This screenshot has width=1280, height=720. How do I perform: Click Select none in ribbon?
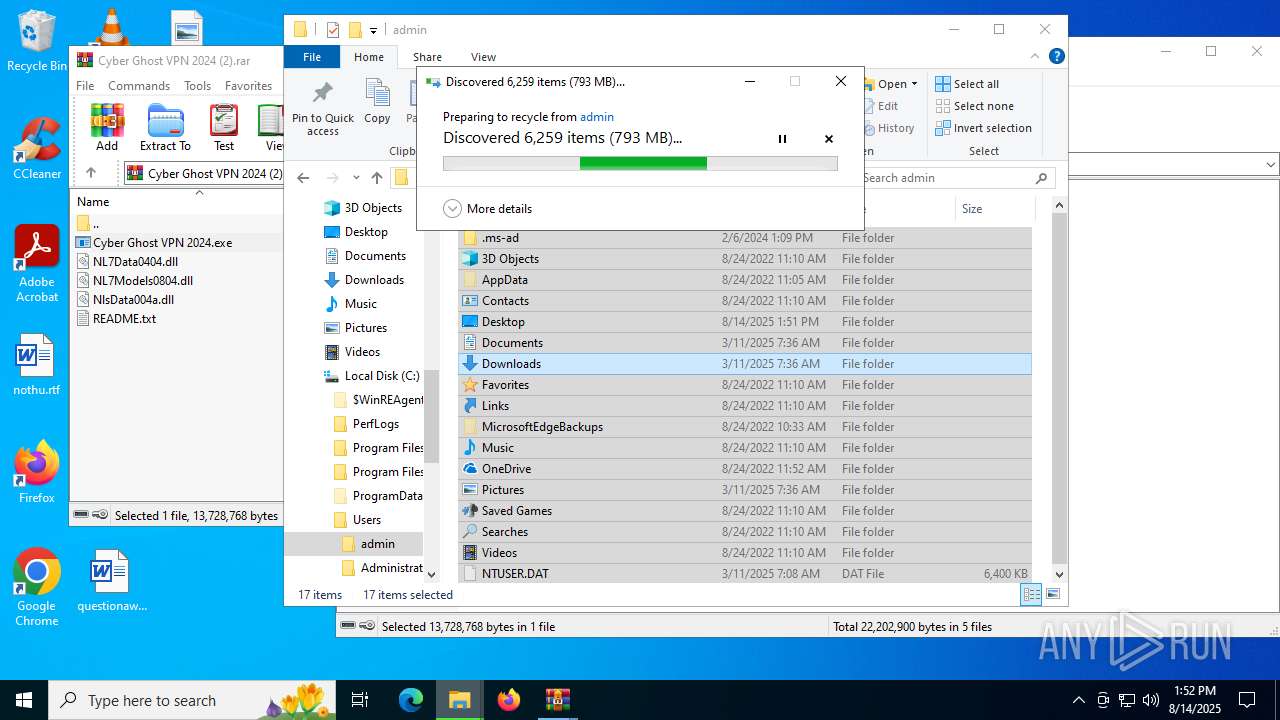click(x=975, y=106)
